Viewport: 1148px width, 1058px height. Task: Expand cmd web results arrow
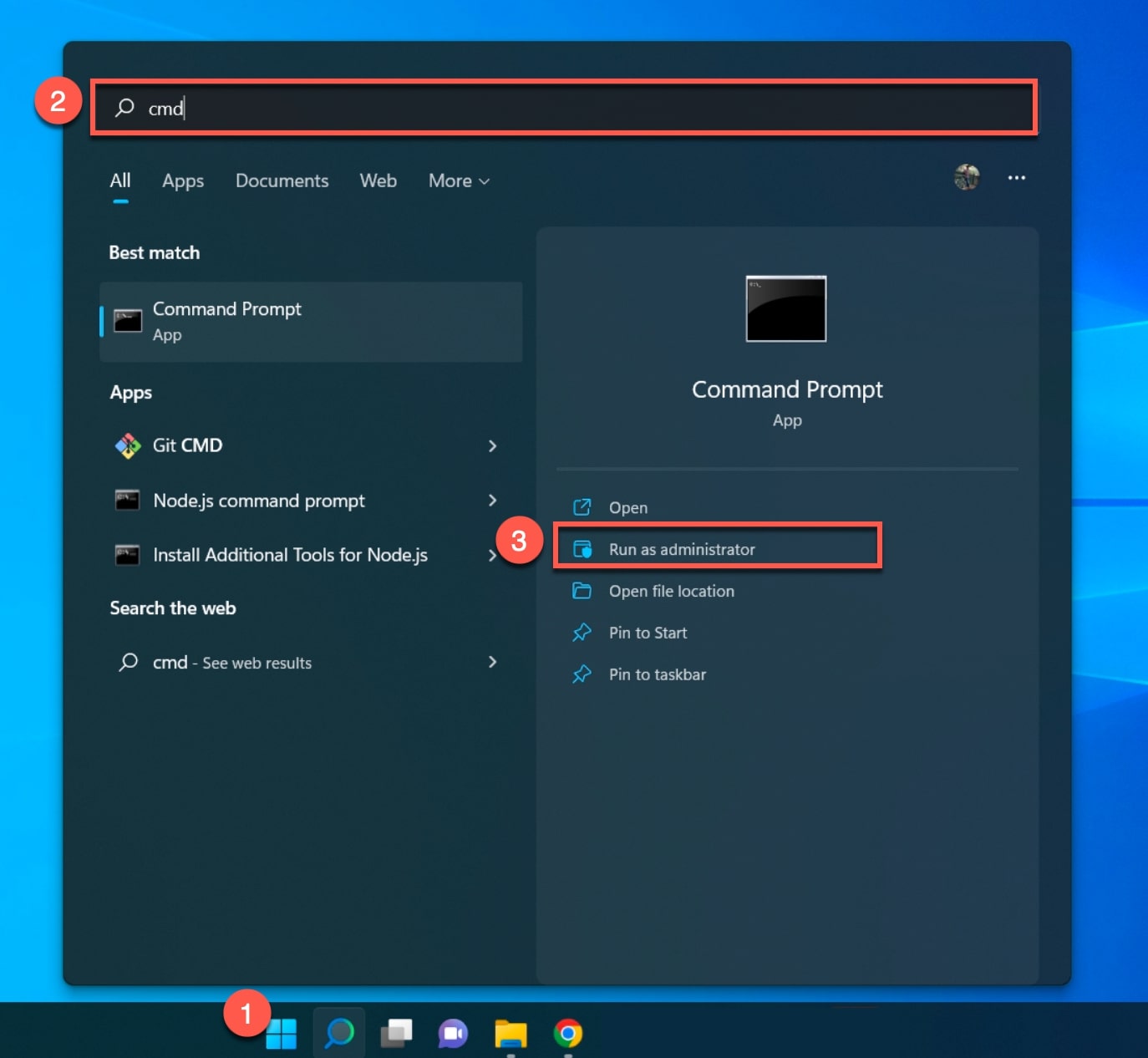[492, 662]
